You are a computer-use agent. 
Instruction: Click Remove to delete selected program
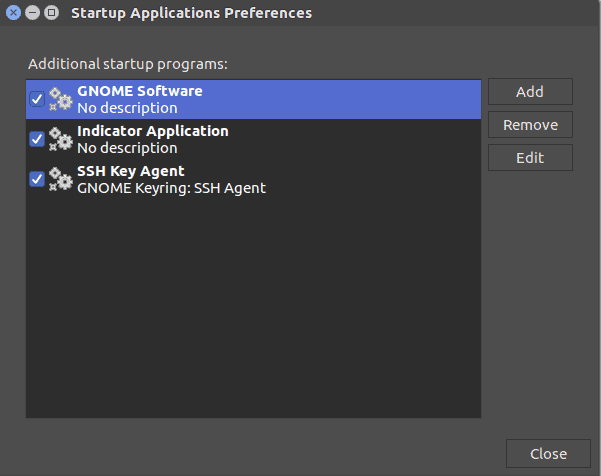[530, 125]
